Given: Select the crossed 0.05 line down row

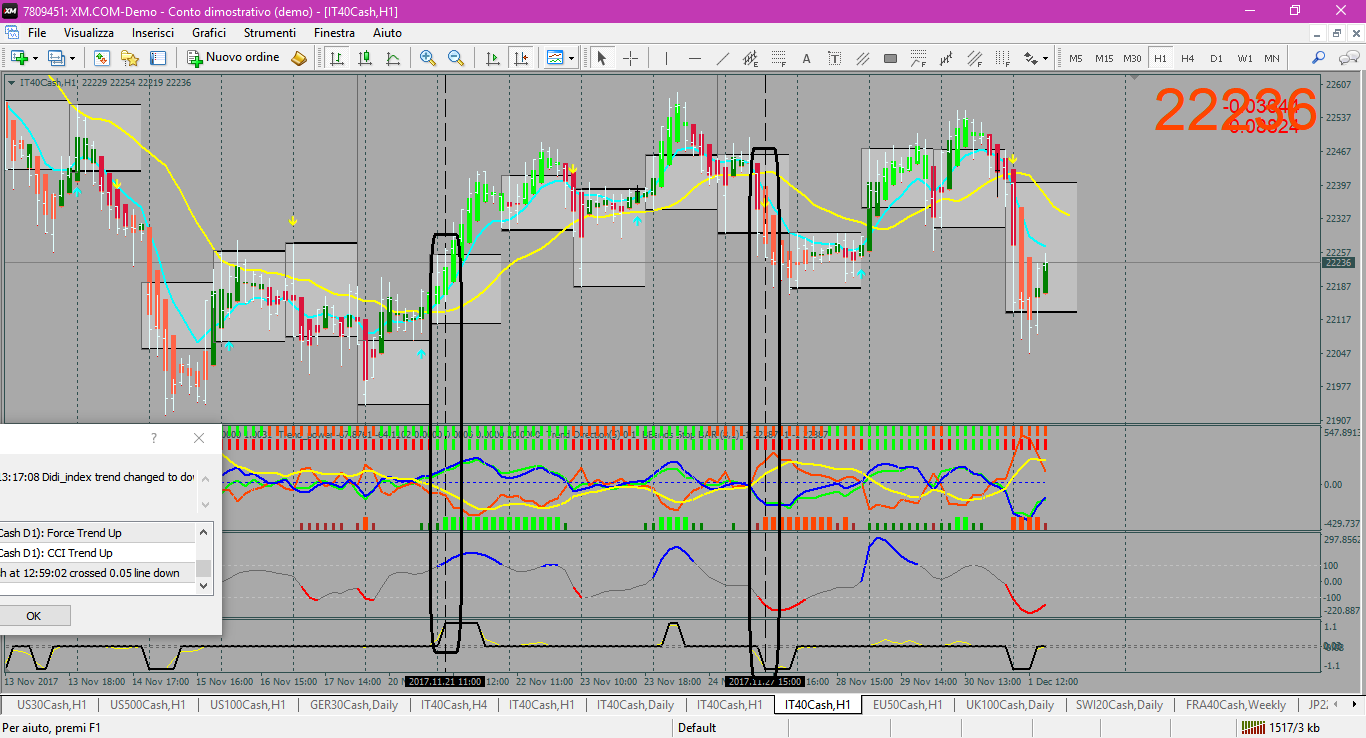Looking at the screenshot, I should [97, 573].
